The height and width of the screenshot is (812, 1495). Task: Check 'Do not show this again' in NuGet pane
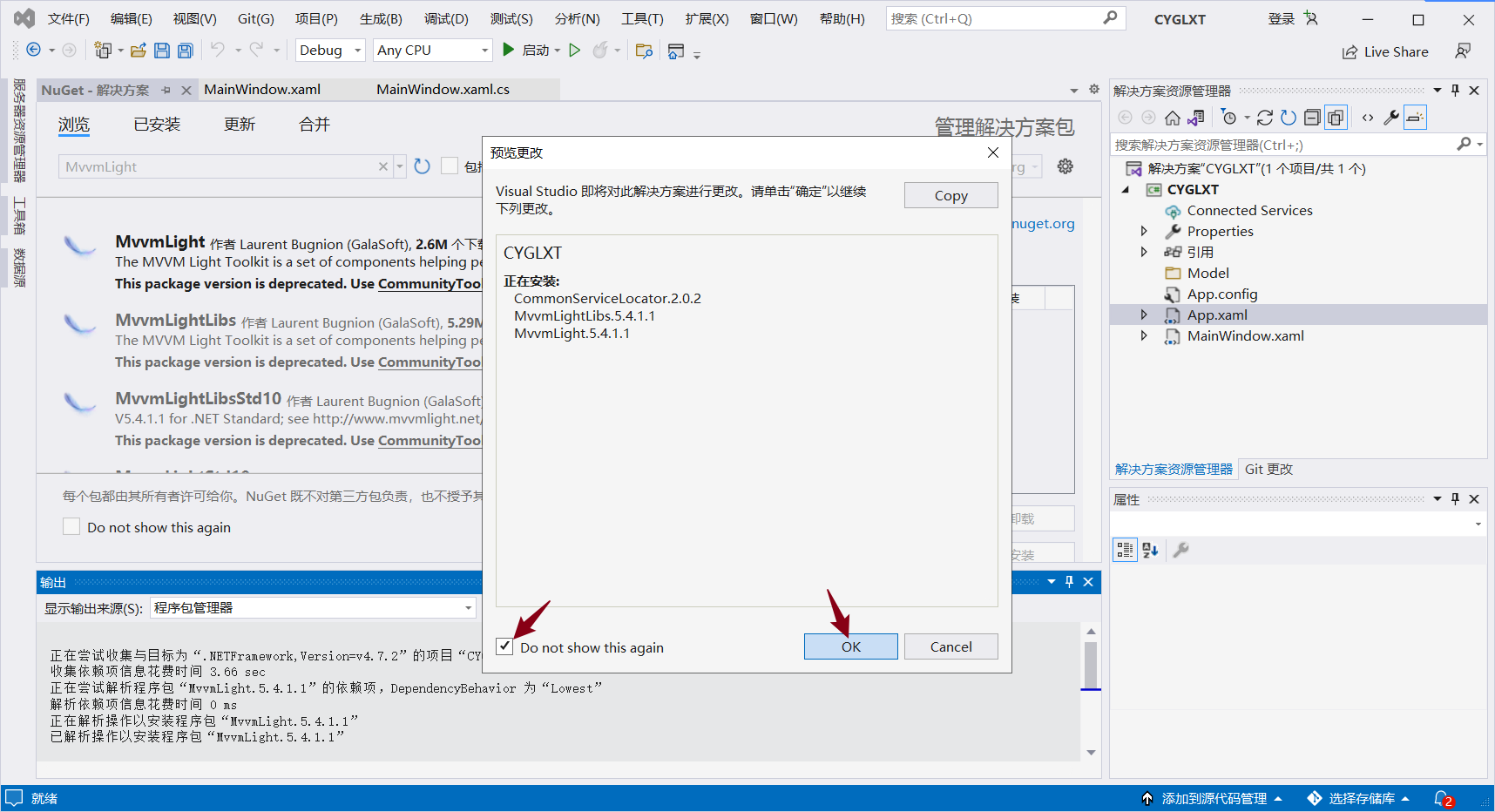click(x=71, y=526)
